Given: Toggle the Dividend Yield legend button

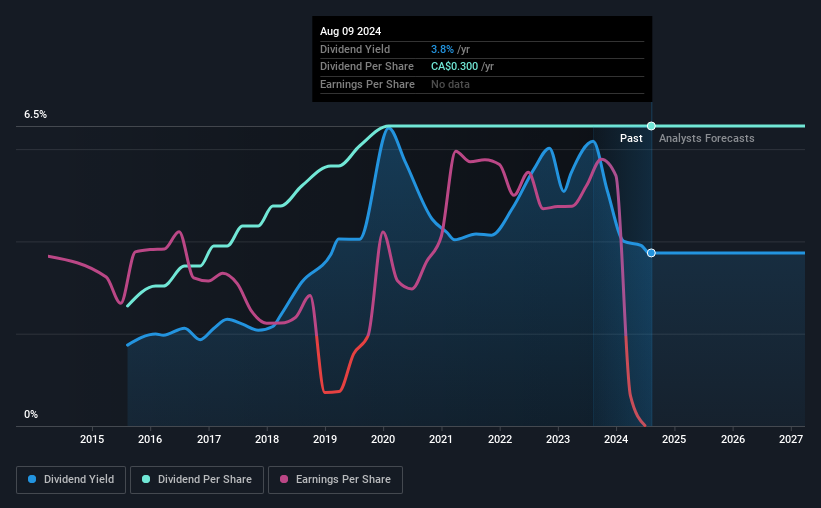Looking at the screenshot, I should 71,480.
